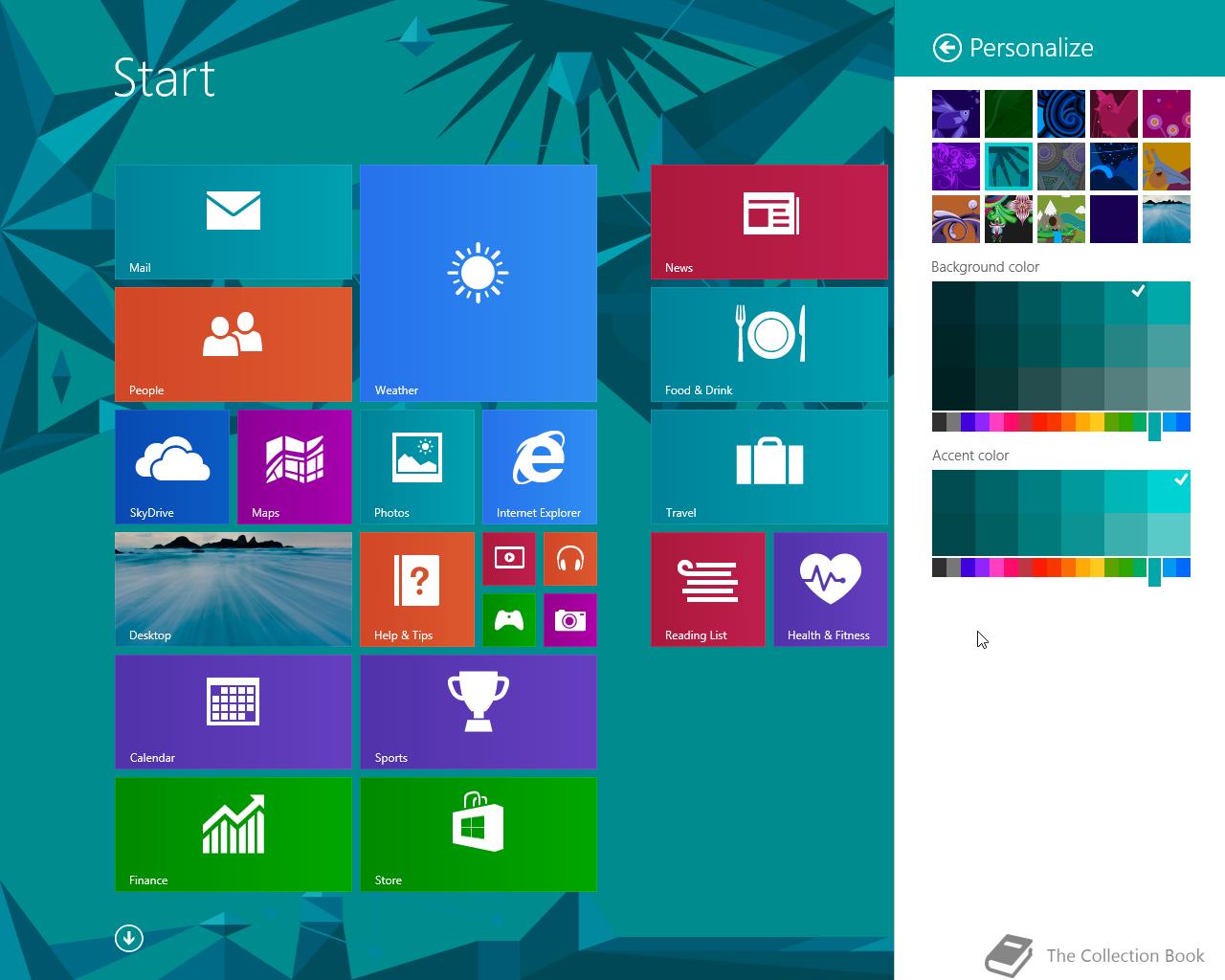Set Background color hue strip to dark gray

click(x=939, y=422)
